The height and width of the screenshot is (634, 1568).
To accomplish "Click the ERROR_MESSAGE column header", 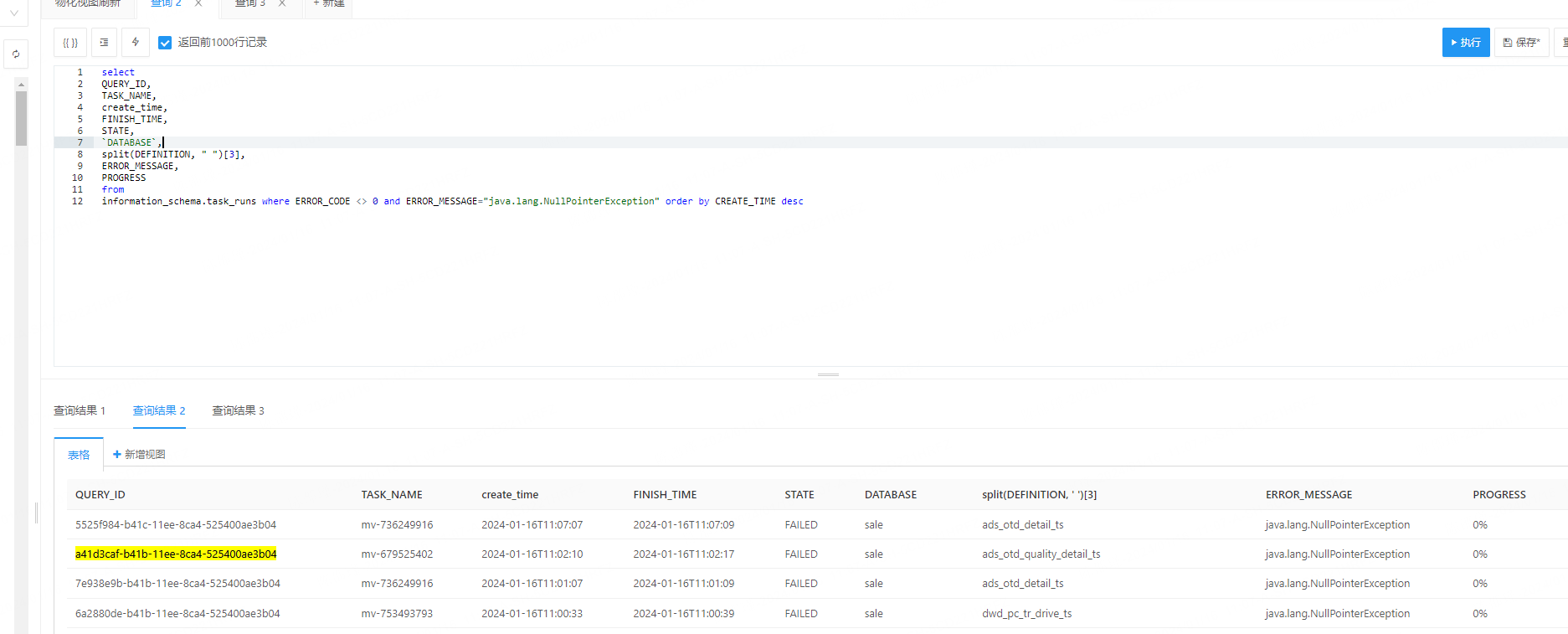I will click(1308, 495).
